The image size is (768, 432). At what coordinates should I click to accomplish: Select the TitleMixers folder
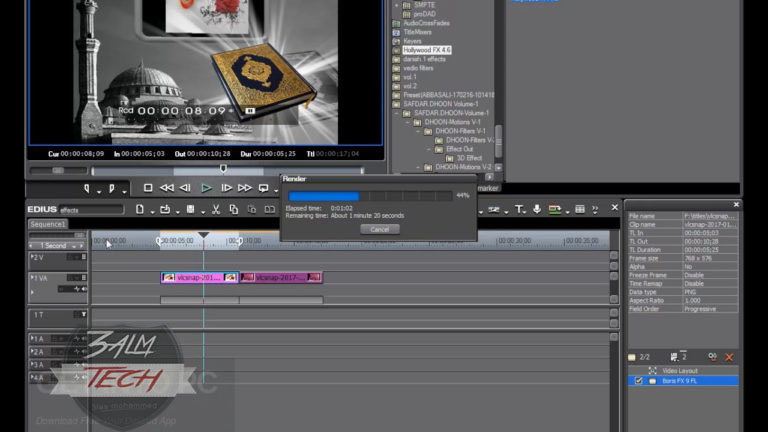tap(417, 32)
